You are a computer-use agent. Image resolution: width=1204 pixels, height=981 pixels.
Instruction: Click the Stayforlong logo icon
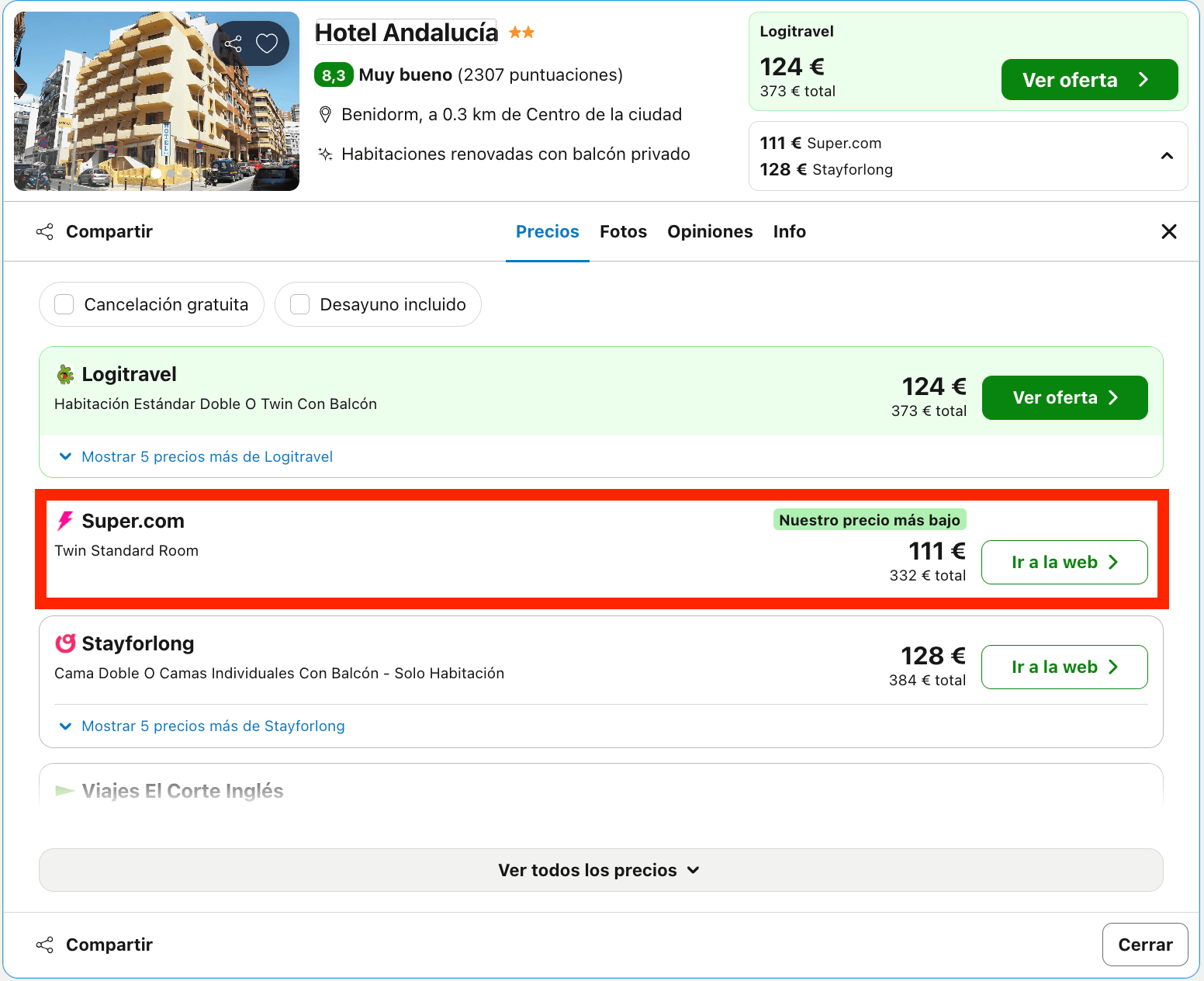[x=65, y=643]
